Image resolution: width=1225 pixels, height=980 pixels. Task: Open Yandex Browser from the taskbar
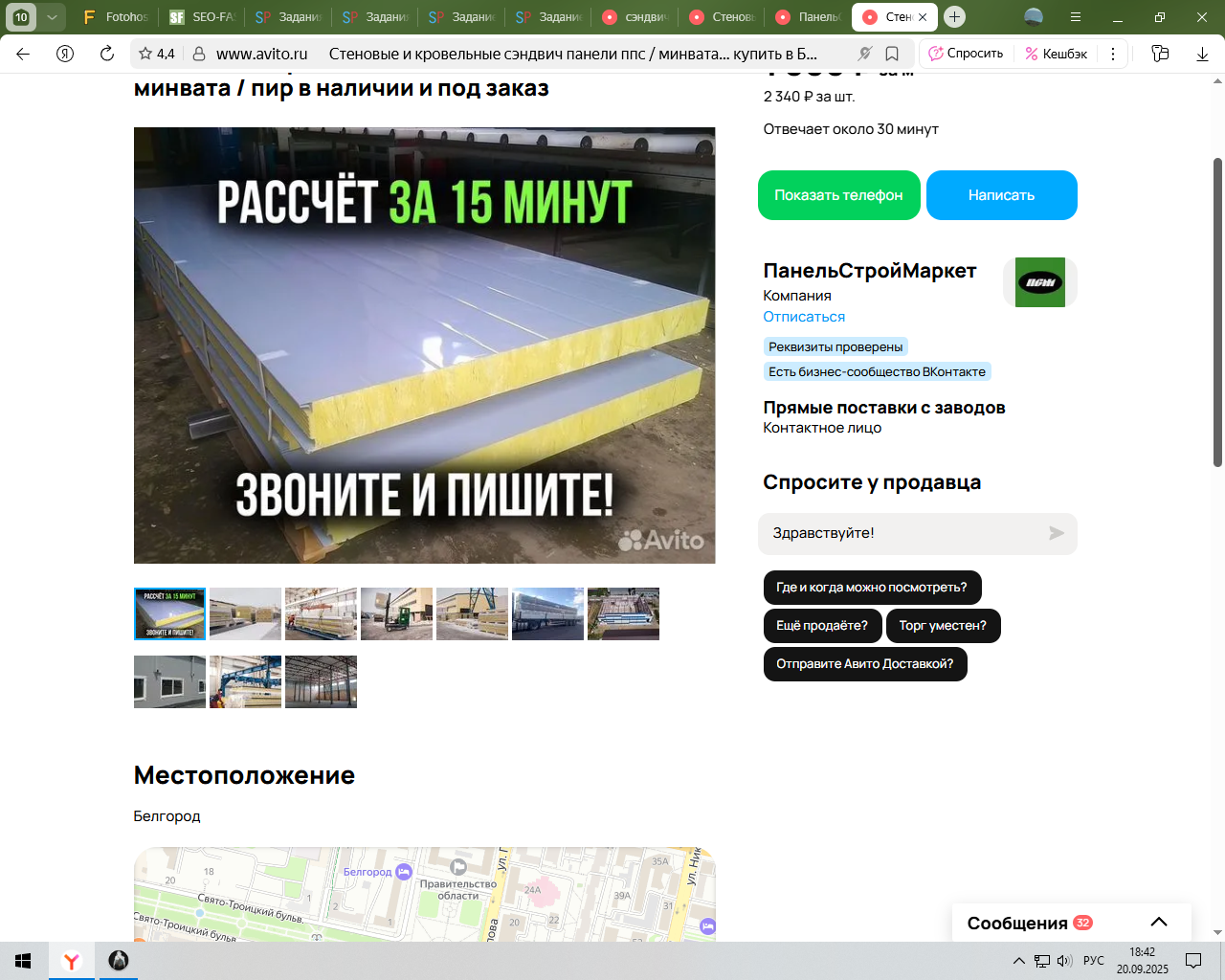coord(72,961)
